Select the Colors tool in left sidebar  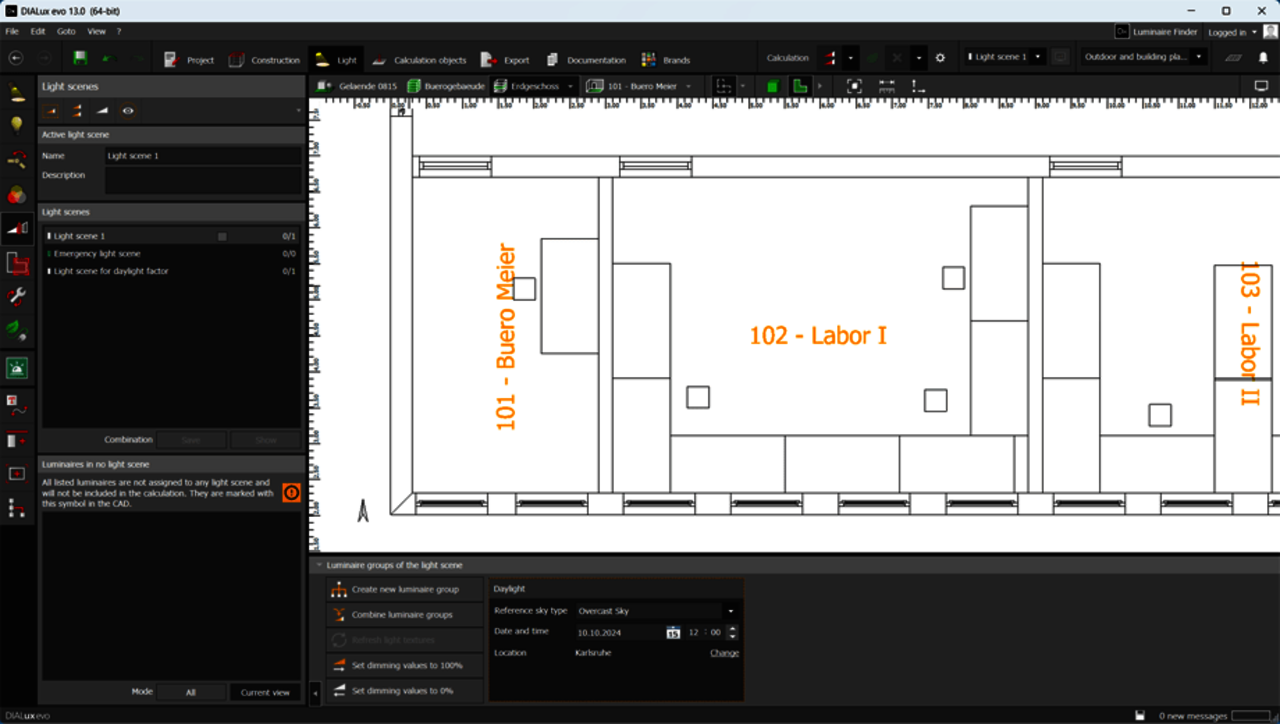(x=17, y=194)
